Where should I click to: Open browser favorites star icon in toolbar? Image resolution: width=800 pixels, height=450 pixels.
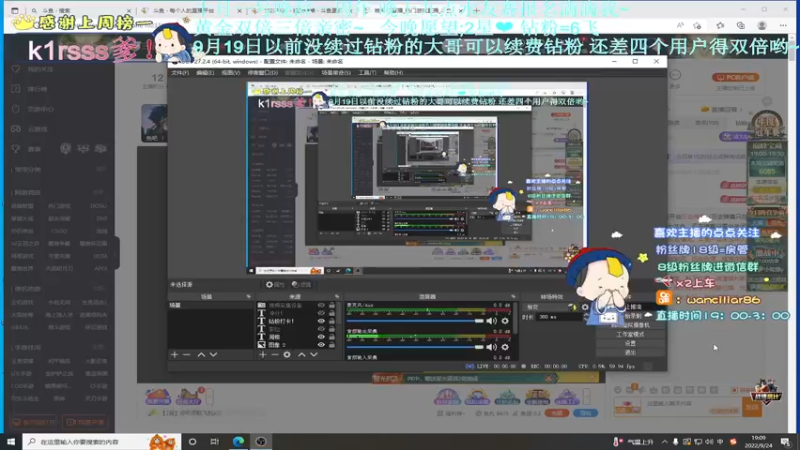coord(720,26)
